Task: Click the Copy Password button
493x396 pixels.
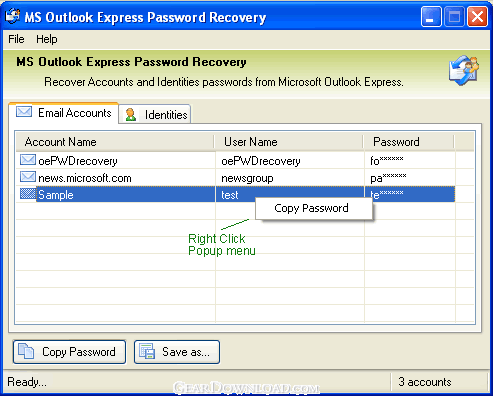Action: coord(69,352)
